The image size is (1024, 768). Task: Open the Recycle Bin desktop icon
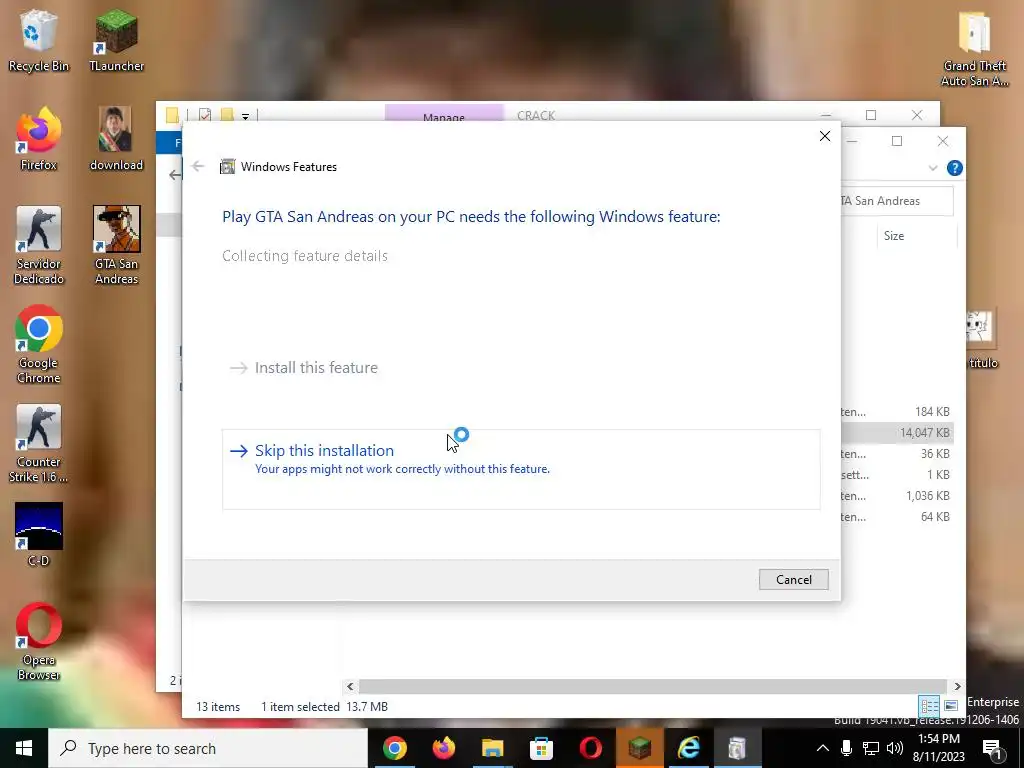click(39, 40)
